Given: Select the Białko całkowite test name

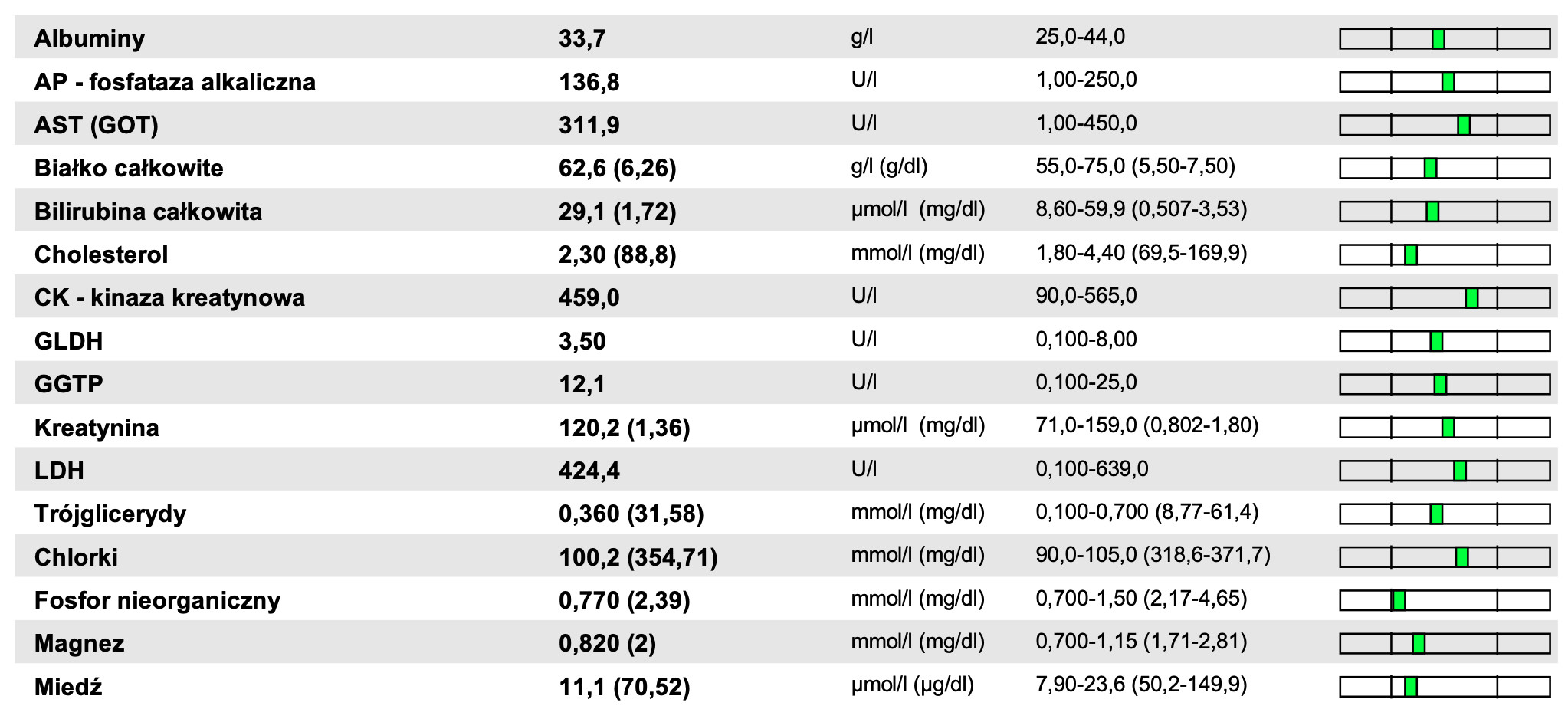Looking at the screenshot, I should [129, 169].
